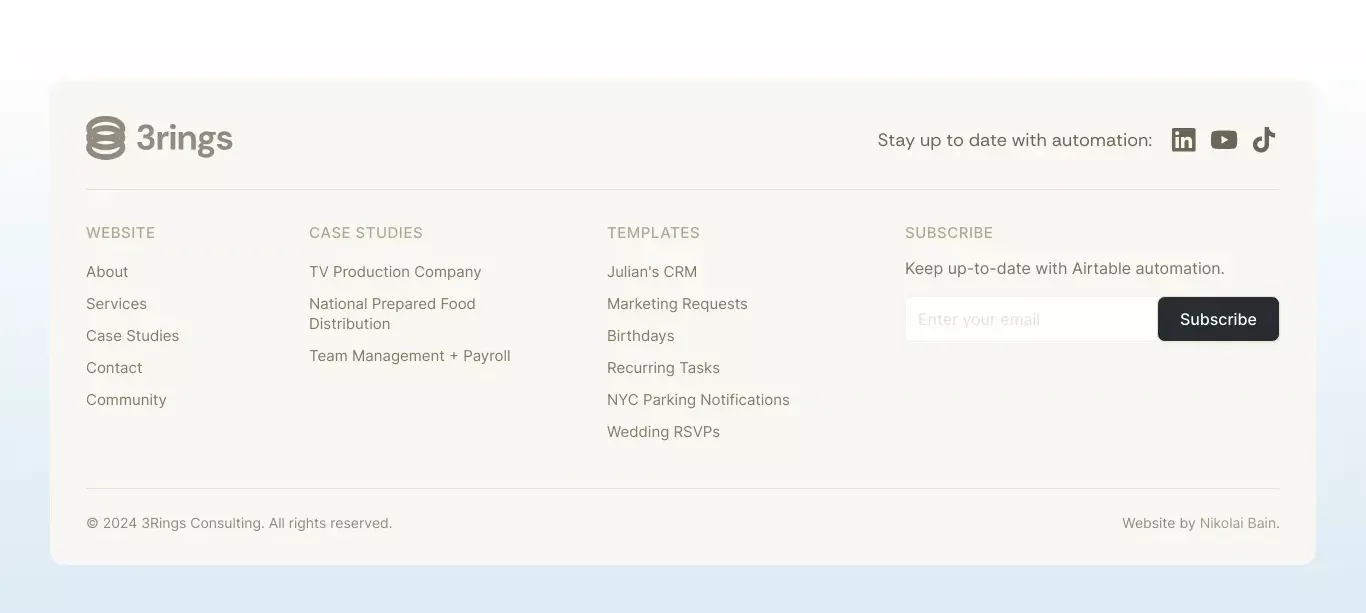Open the LinkedIn social icon
Image resolution: width=1366 pixels, height=613 pixels.
pyautogui.click(x=1183, y=140)
